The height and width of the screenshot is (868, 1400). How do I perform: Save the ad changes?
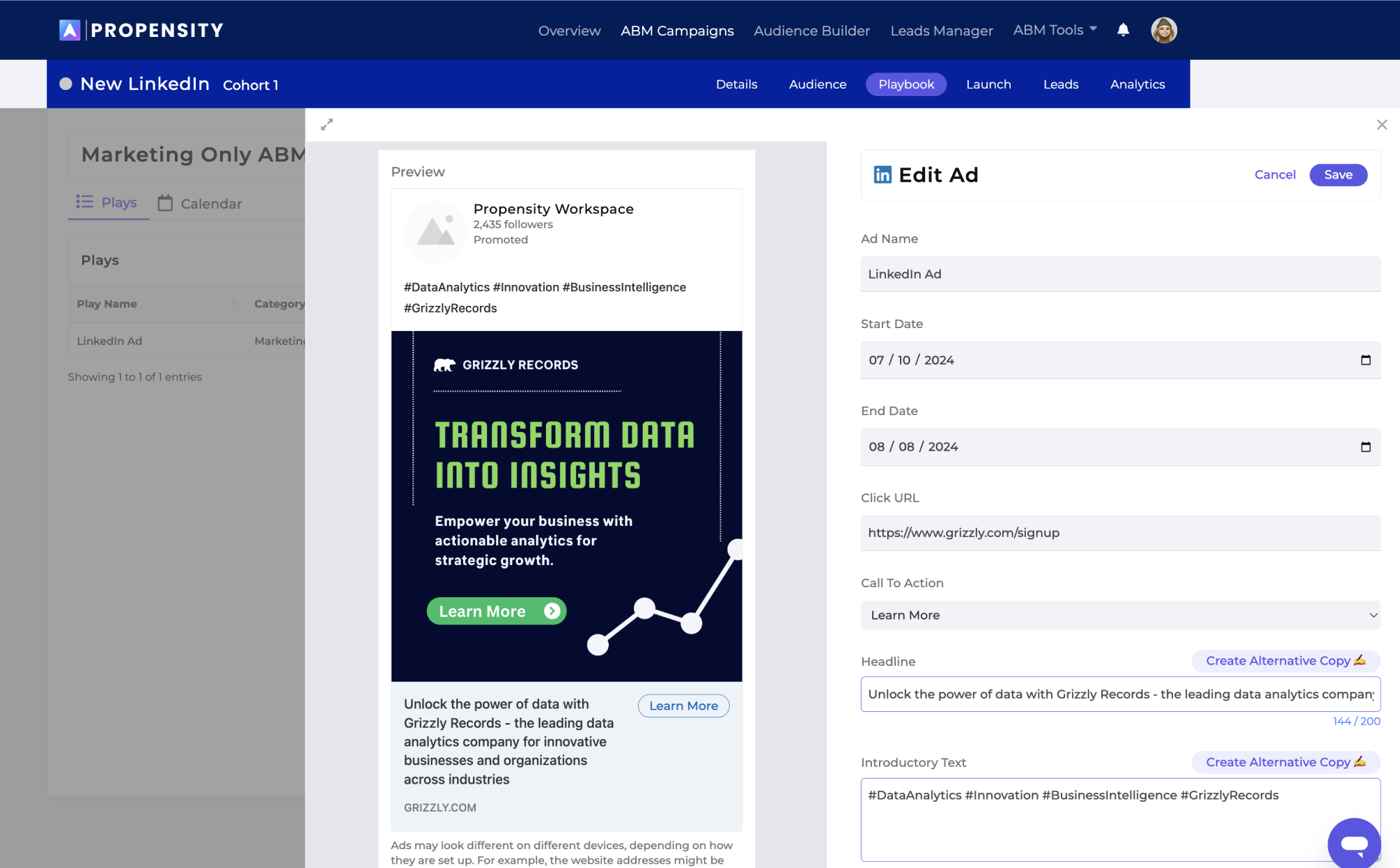(x=1338, y=175)
